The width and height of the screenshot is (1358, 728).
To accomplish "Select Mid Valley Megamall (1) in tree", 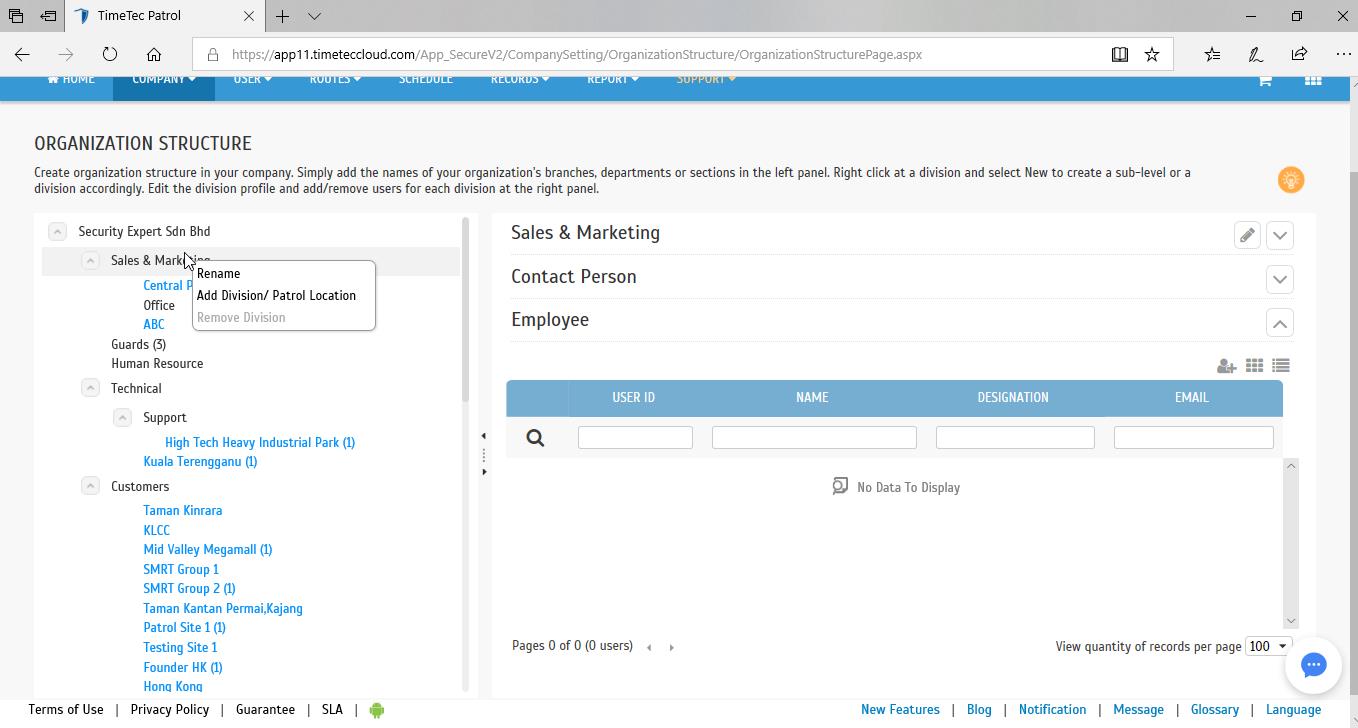I will [208, 550].
